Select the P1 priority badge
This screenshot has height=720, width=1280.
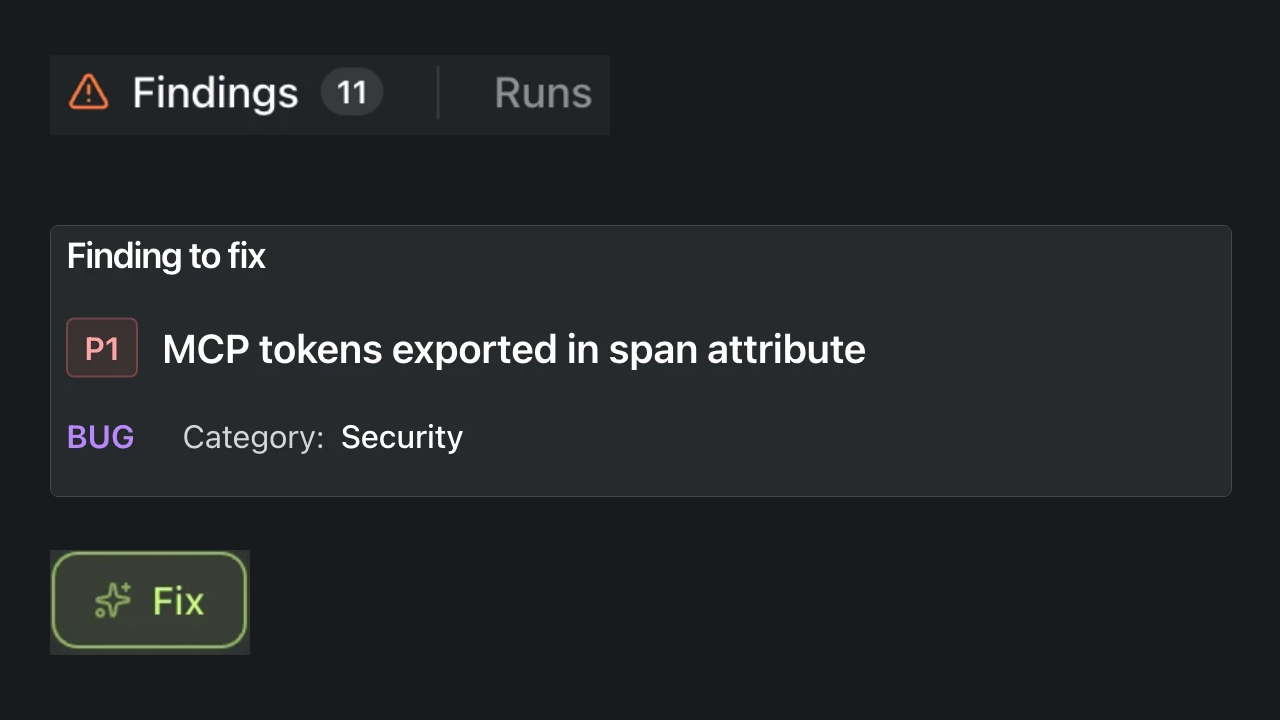pyautogui.click(x=102, y=348)
